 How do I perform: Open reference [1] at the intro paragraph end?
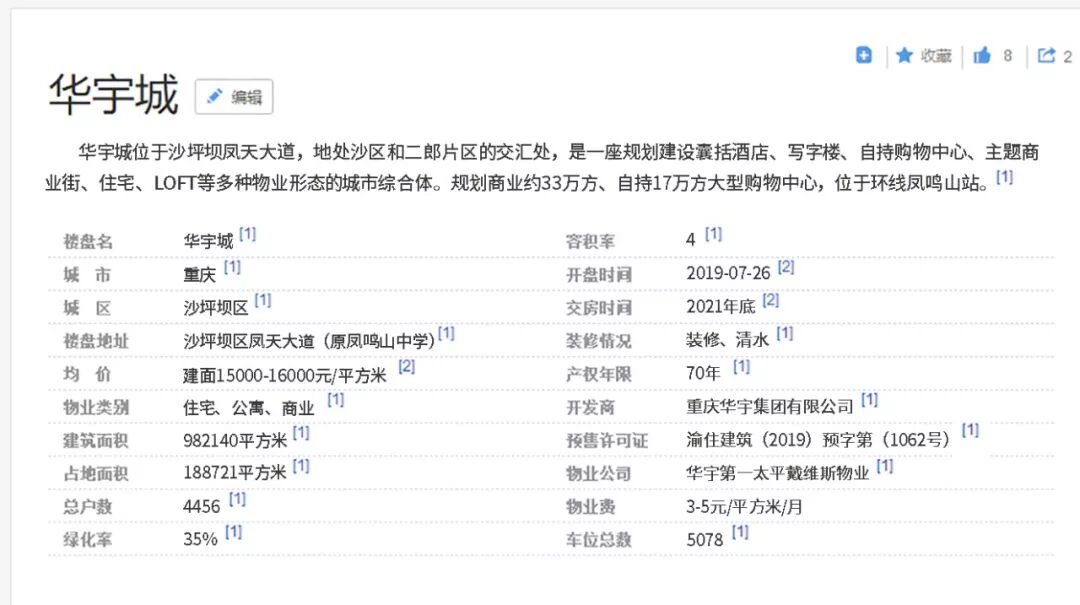coord(1006,177)
